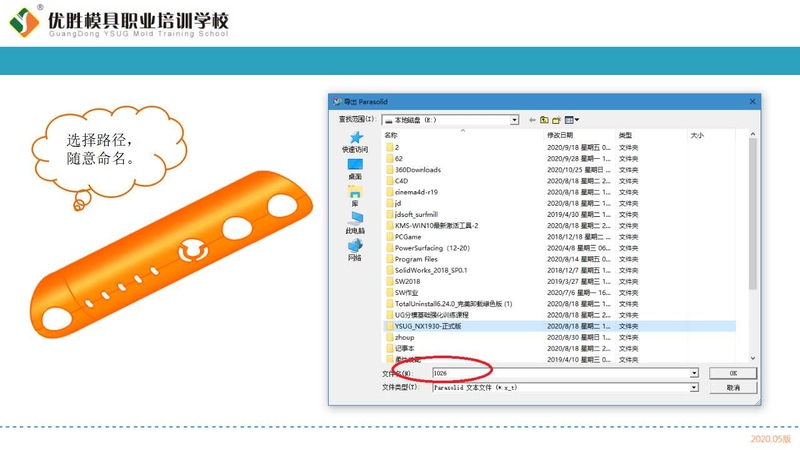Image resolution: width=800 pixels, height=450 pixels.
Task: Open the file type dropdown list
Action: tap(694, 387)
